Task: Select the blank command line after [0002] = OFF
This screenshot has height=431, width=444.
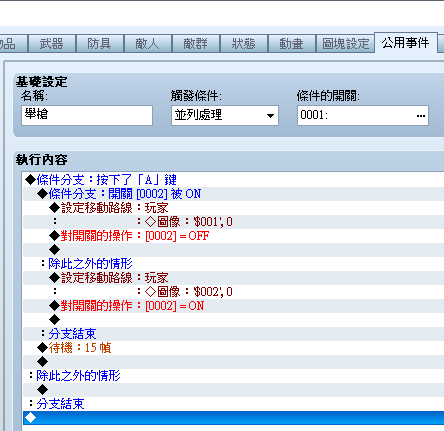Action: point(233,250)
